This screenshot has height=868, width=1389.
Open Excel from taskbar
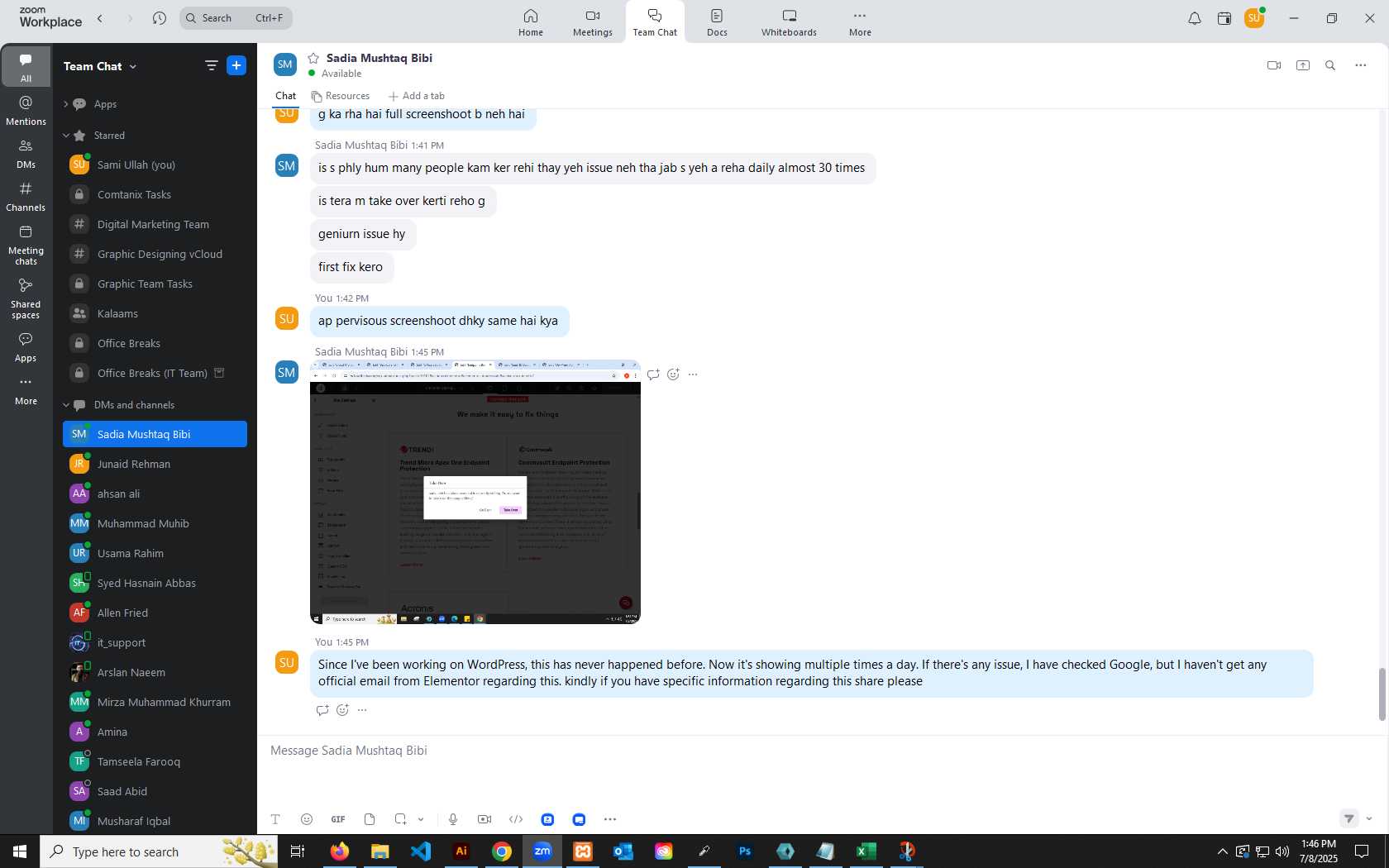pyautogui.click(x=866, y=851)
